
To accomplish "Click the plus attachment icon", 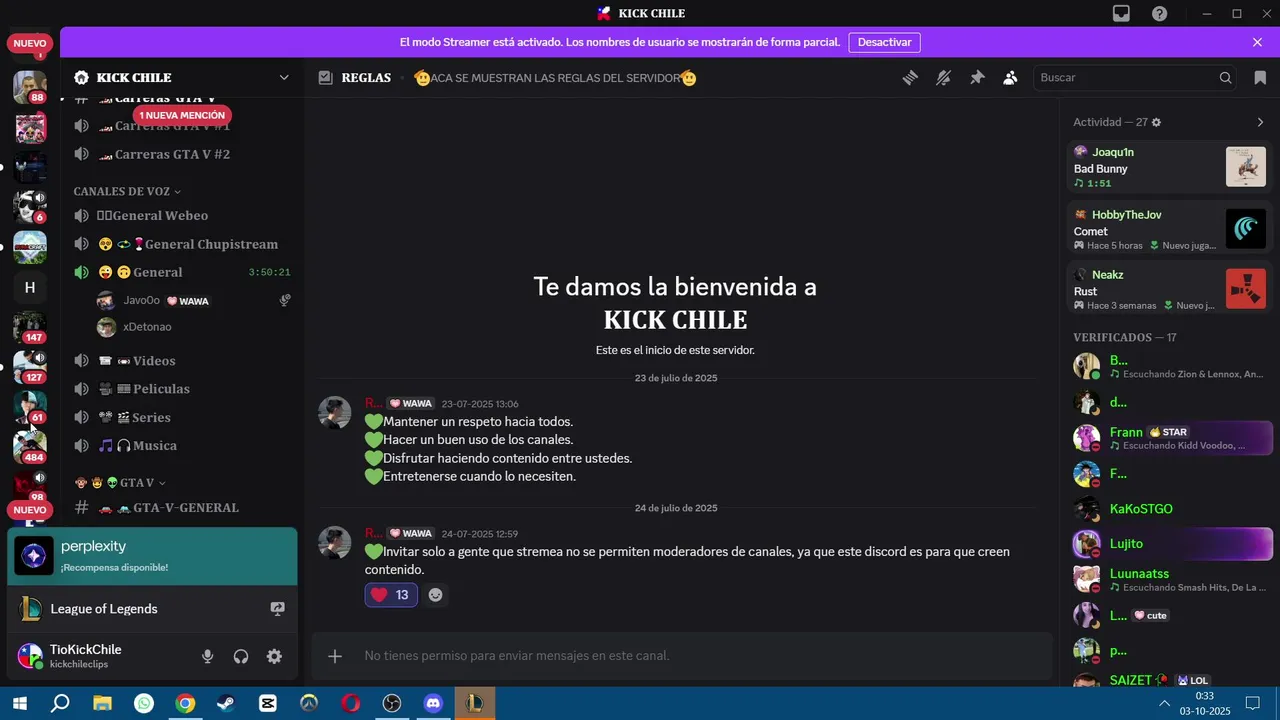I will click(x=335, y=656).
